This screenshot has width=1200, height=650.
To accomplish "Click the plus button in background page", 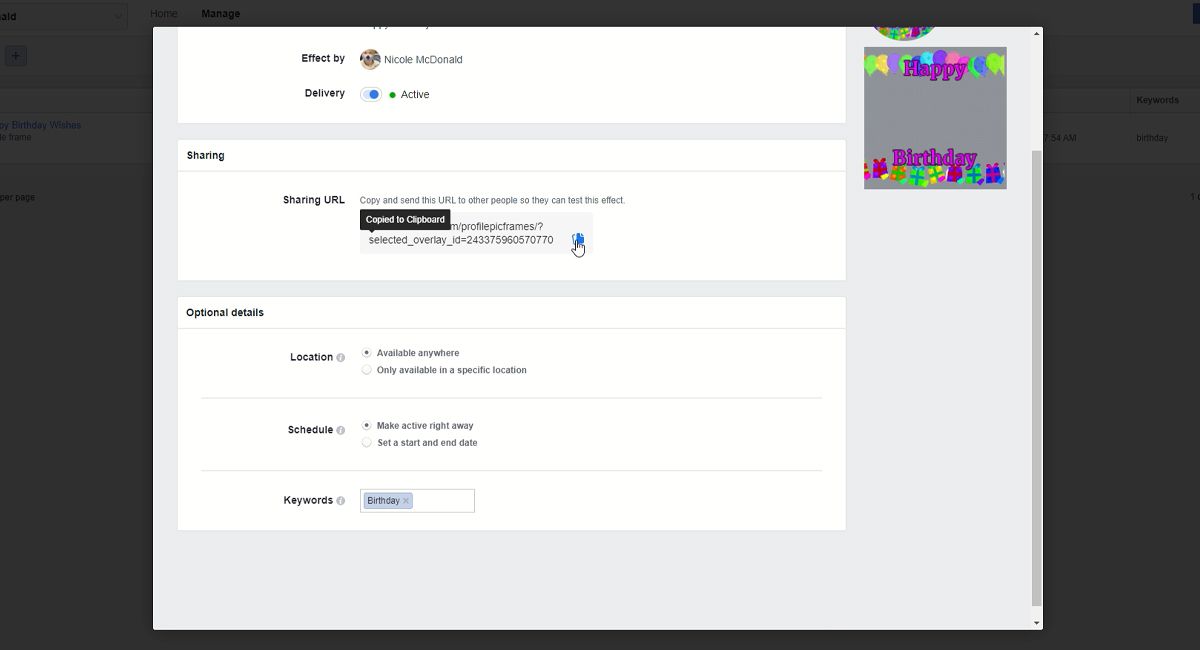I will [x=16, y=56].
